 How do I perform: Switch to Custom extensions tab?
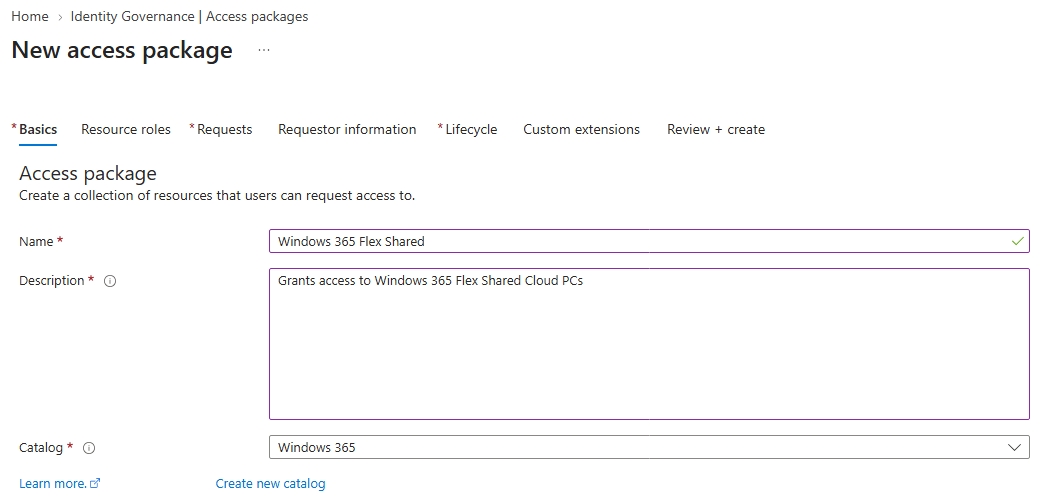pos(581,129)
